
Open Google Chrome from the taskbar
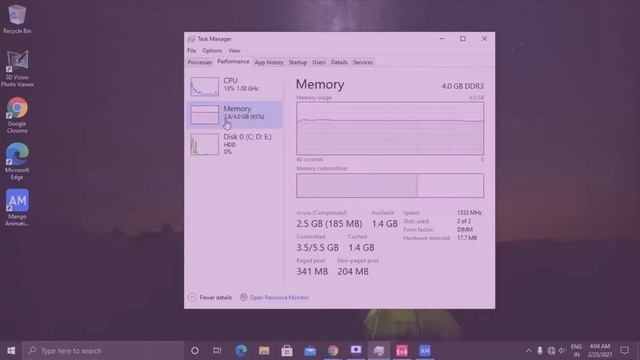tap(333, 351)
